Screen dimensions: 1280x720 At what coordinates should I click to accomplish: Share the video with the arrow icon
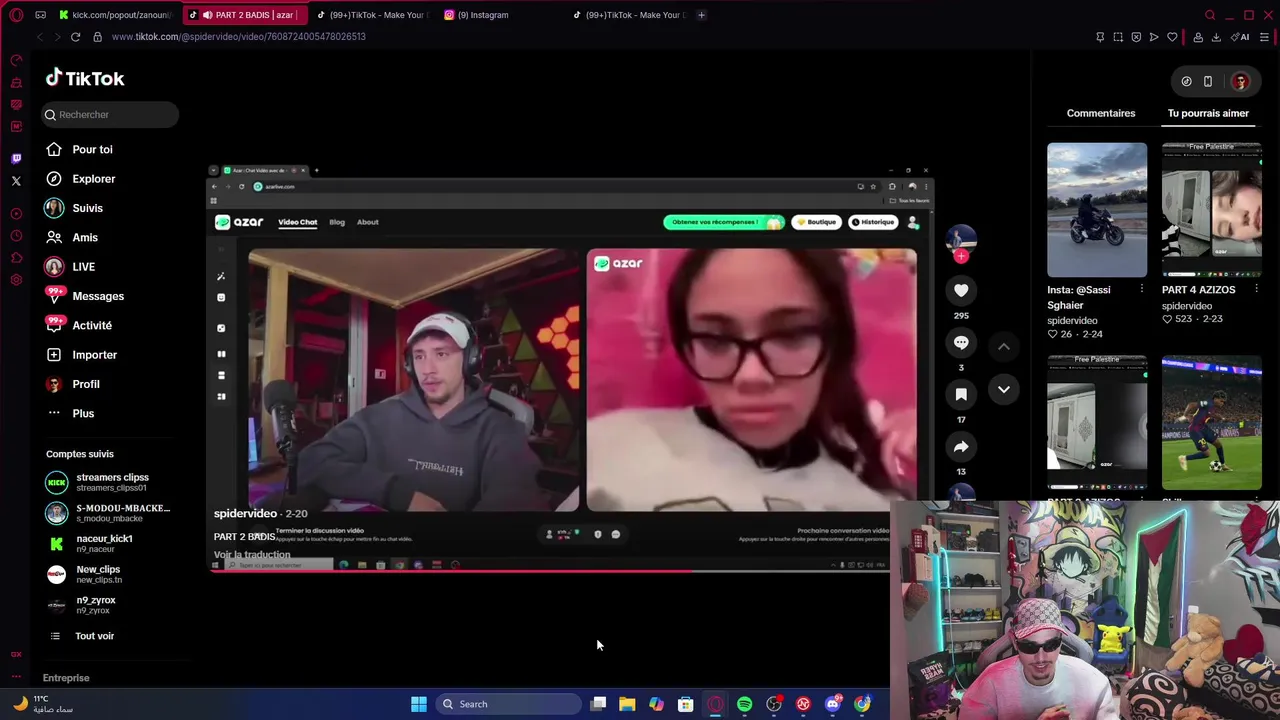coord(961,446)
